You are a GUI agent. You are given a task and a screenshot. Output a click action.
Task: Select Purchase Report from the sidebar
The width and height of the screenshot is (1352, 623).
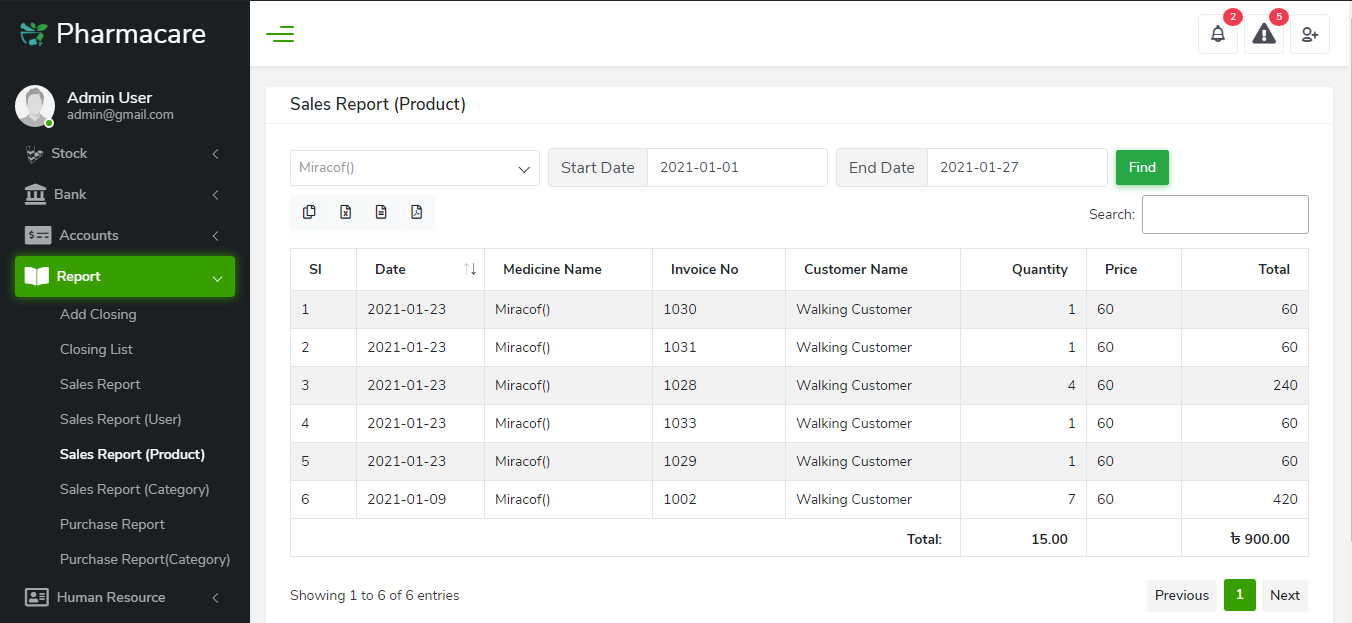point(114,524)
